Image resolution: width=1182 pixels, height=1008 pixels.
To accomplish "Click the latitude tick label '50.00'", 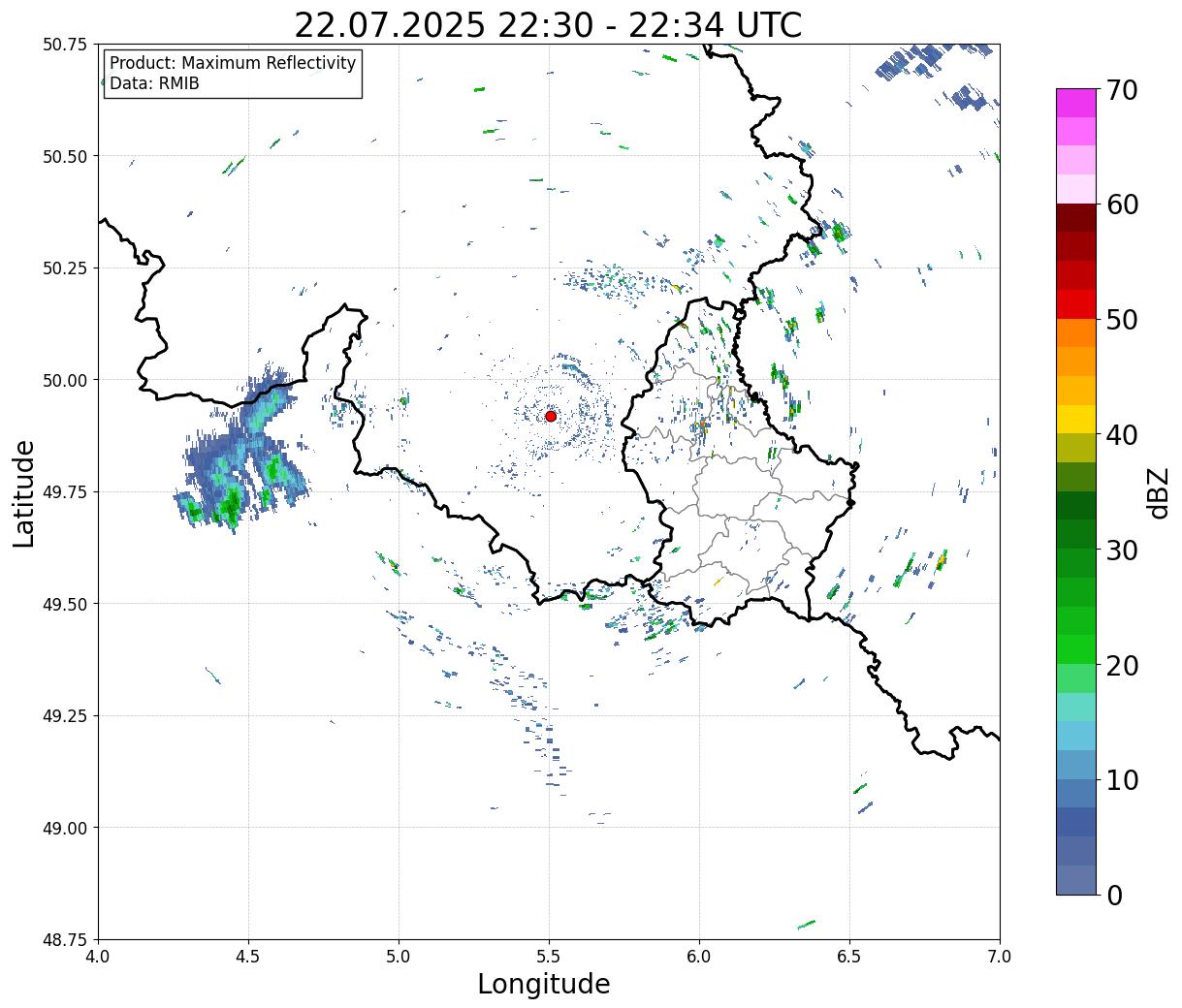I will 65,380.
